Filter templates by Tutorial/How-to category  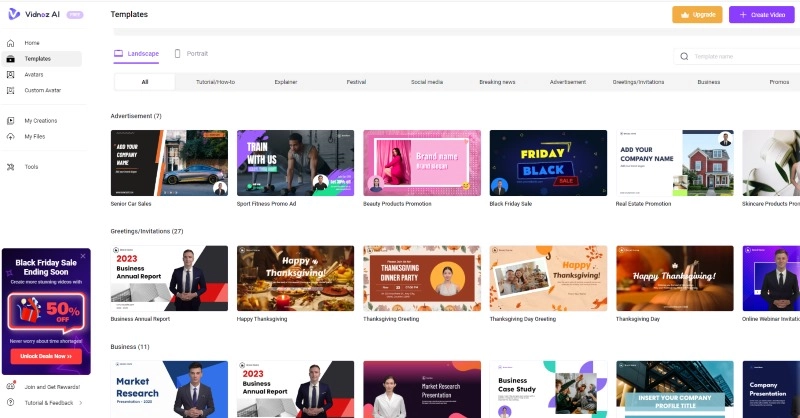click(214, 82)
